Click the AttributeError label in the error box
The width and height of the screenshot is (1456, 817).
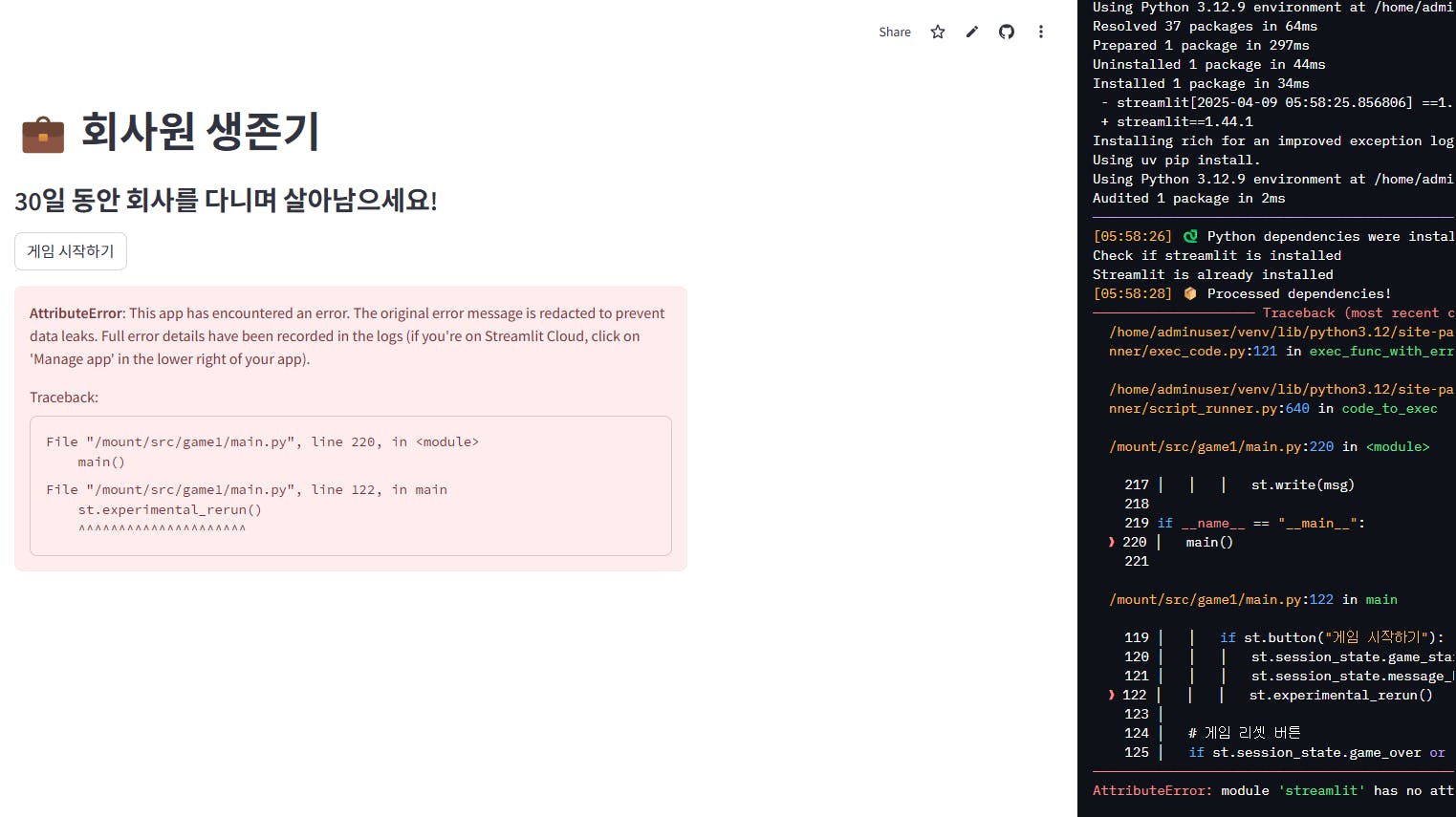pyautogui.click(x=76, y=313)
